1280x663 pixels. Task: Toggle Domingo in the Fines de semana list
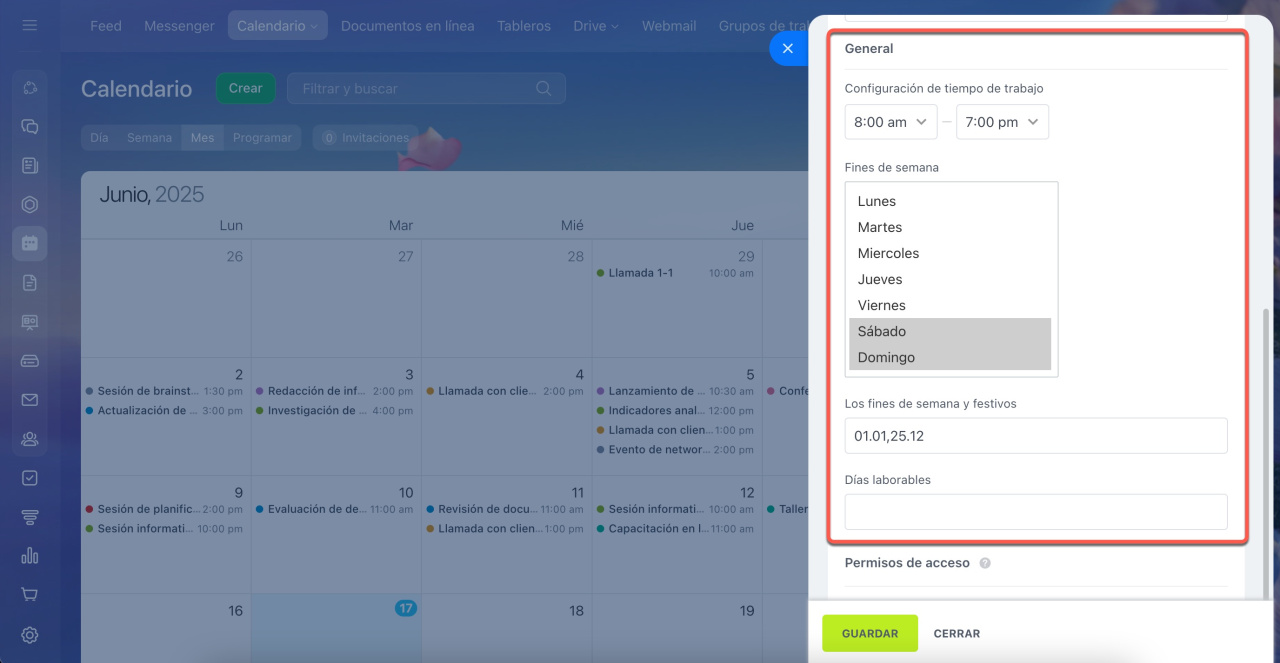coord(950,357)
